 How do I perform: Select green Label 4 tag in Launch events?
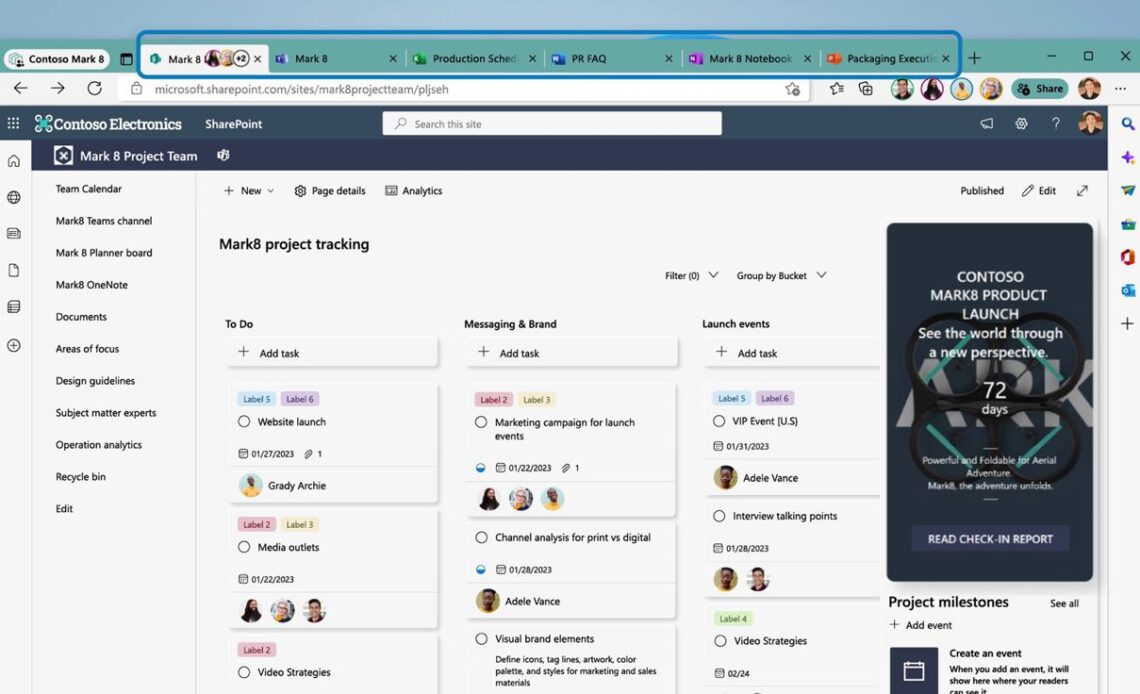point(733,618)
